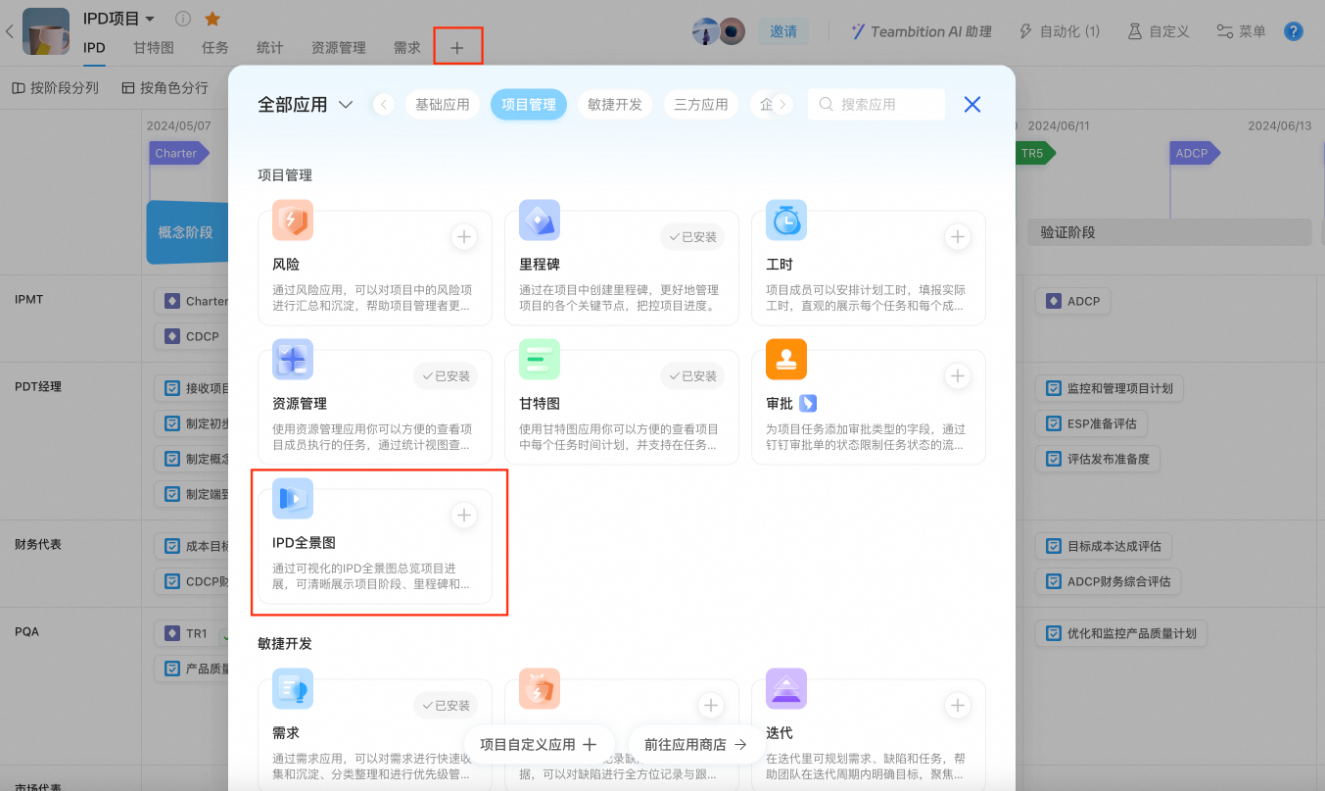Viewport: 1325px width, 791px height.
Task: Open the 需求 requirements app icon
Action: [x=292, y=688]
